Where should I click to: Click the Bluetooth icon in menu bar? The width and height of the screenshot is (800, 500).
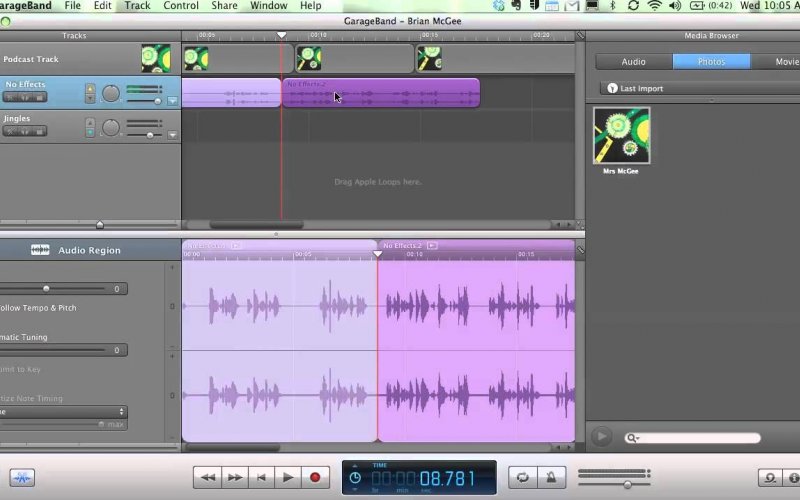point(613,6)
